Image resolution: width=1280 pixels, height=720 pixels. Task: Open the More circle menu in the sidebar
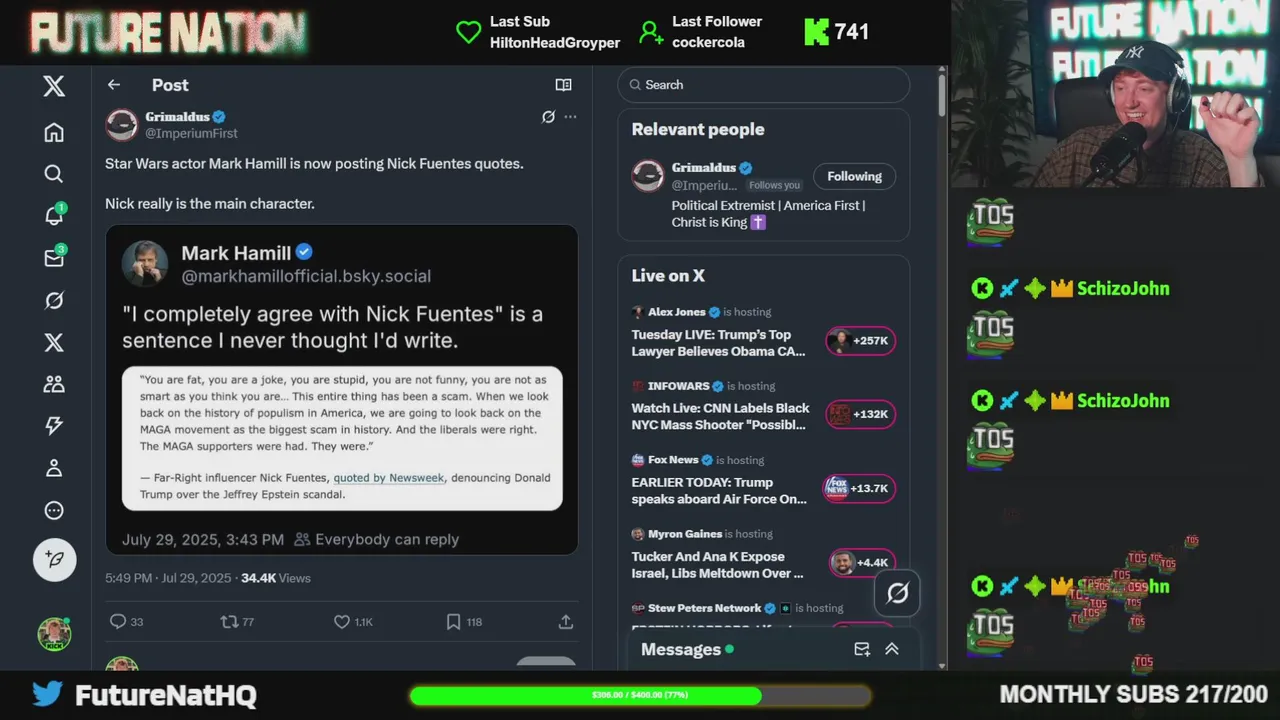coord(54,510)
